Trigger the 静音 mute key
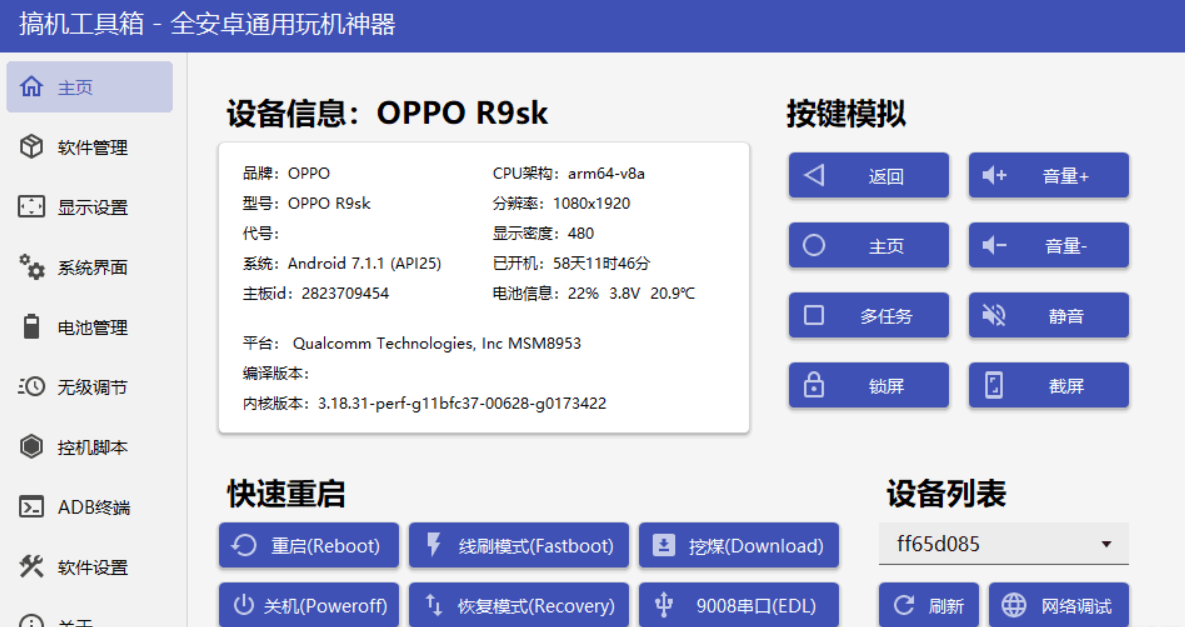 pos(1048,315)
